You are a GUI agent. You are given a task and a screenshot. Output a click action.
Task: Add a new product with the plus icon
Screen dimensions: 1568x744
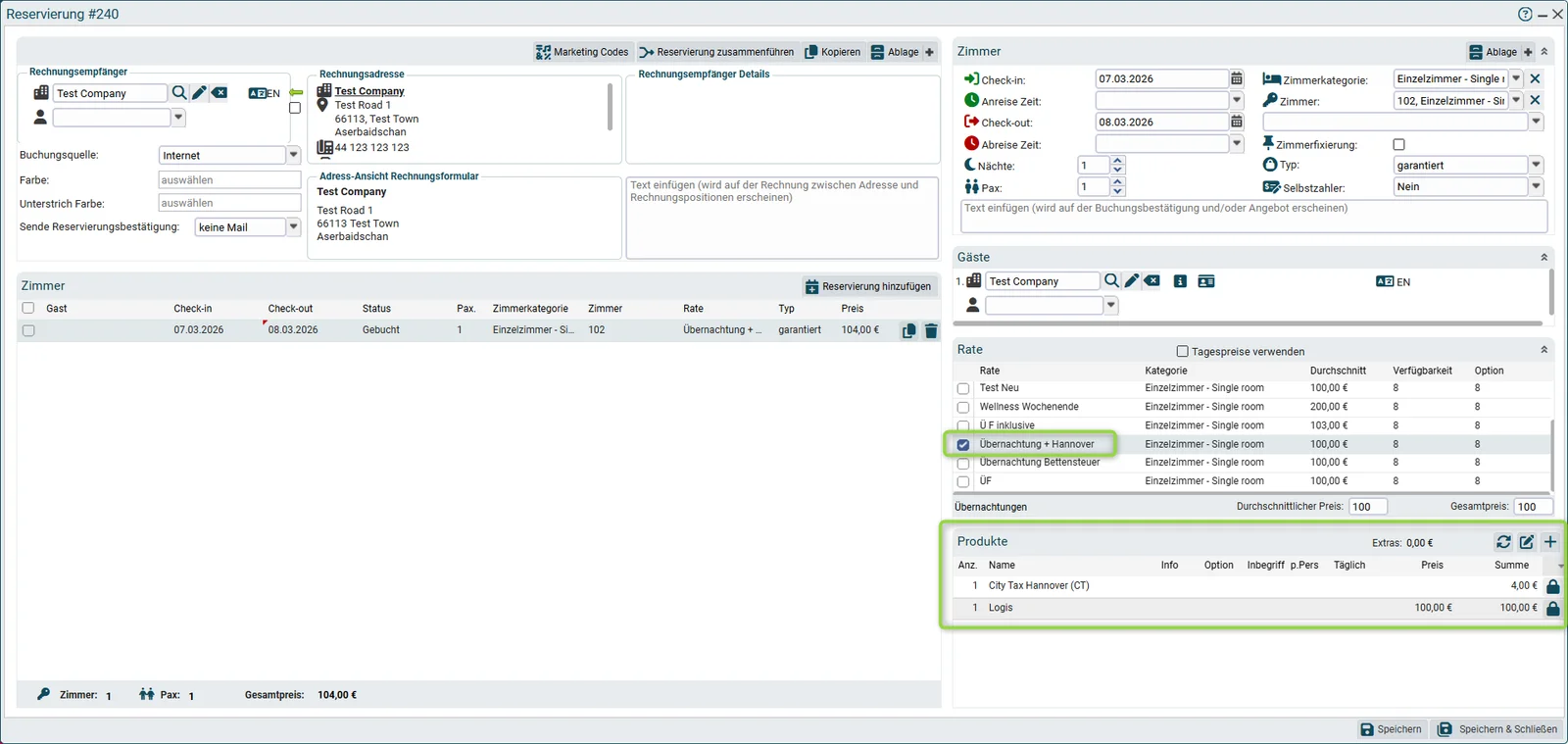1550,542
